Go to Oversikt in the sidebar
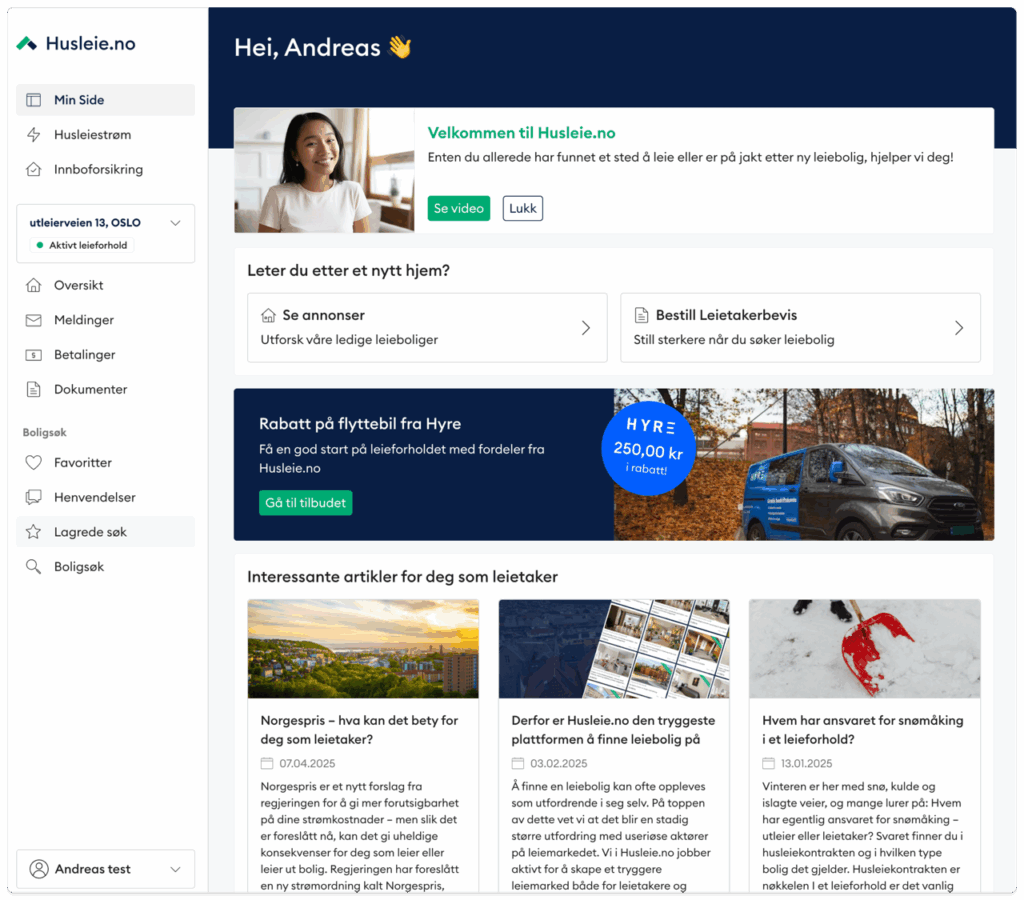Screen dimensions: 1024x900 click(79, 285)
